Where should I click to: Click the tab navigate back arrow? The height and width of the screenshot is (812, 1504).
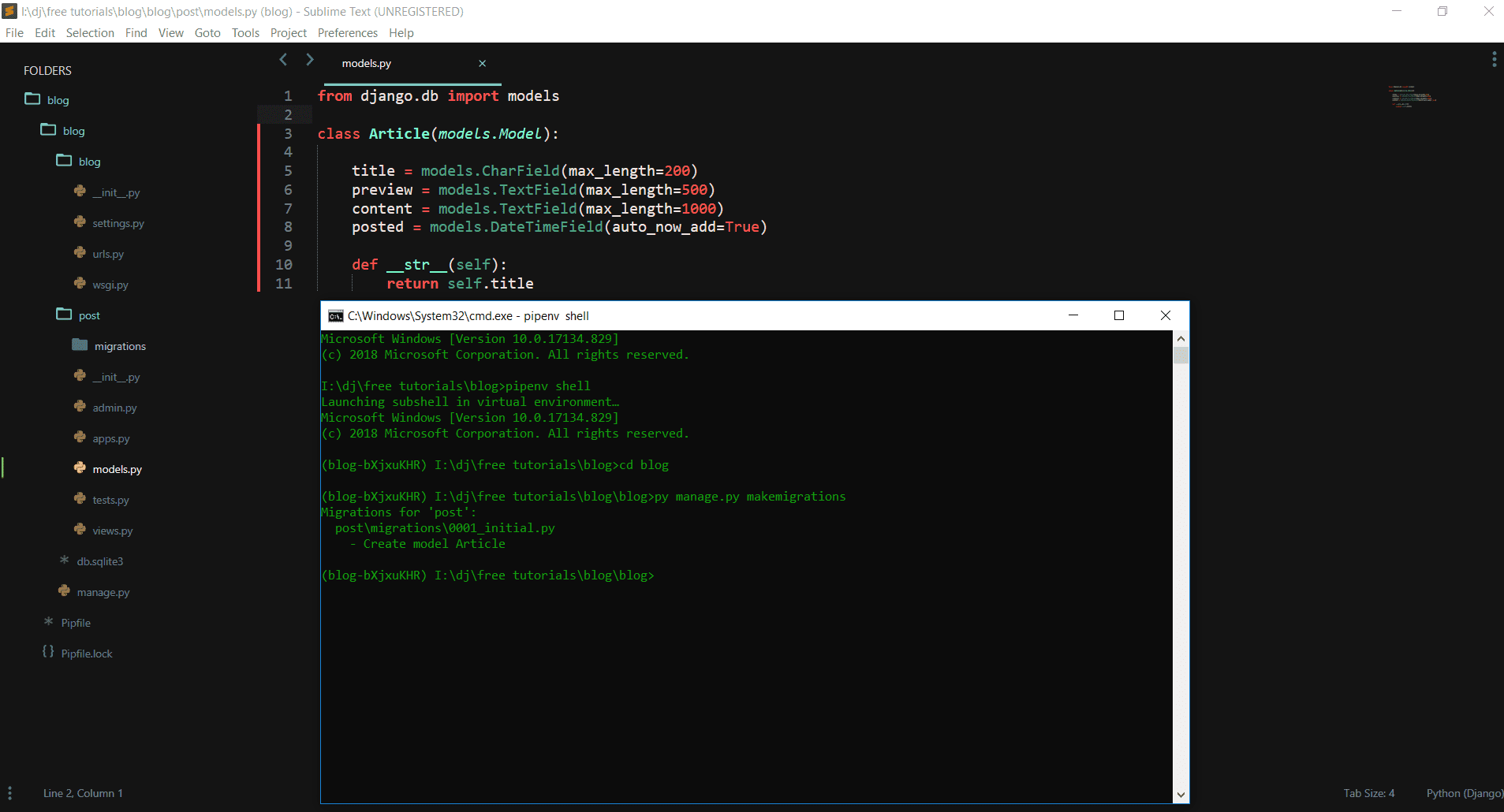(x=283, y=60)
